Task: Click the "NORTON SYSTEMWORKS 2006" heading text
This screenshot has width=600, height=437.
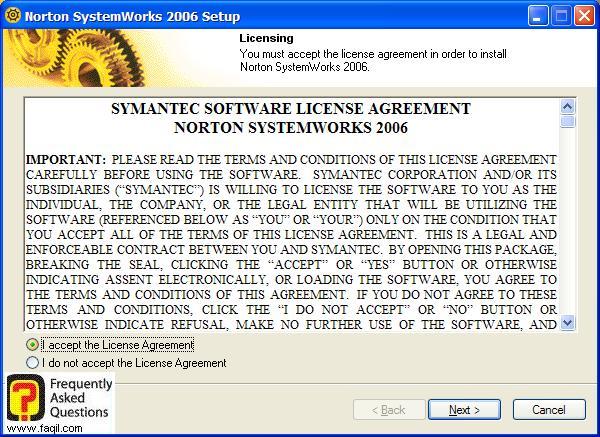Action: coord(291,127)
